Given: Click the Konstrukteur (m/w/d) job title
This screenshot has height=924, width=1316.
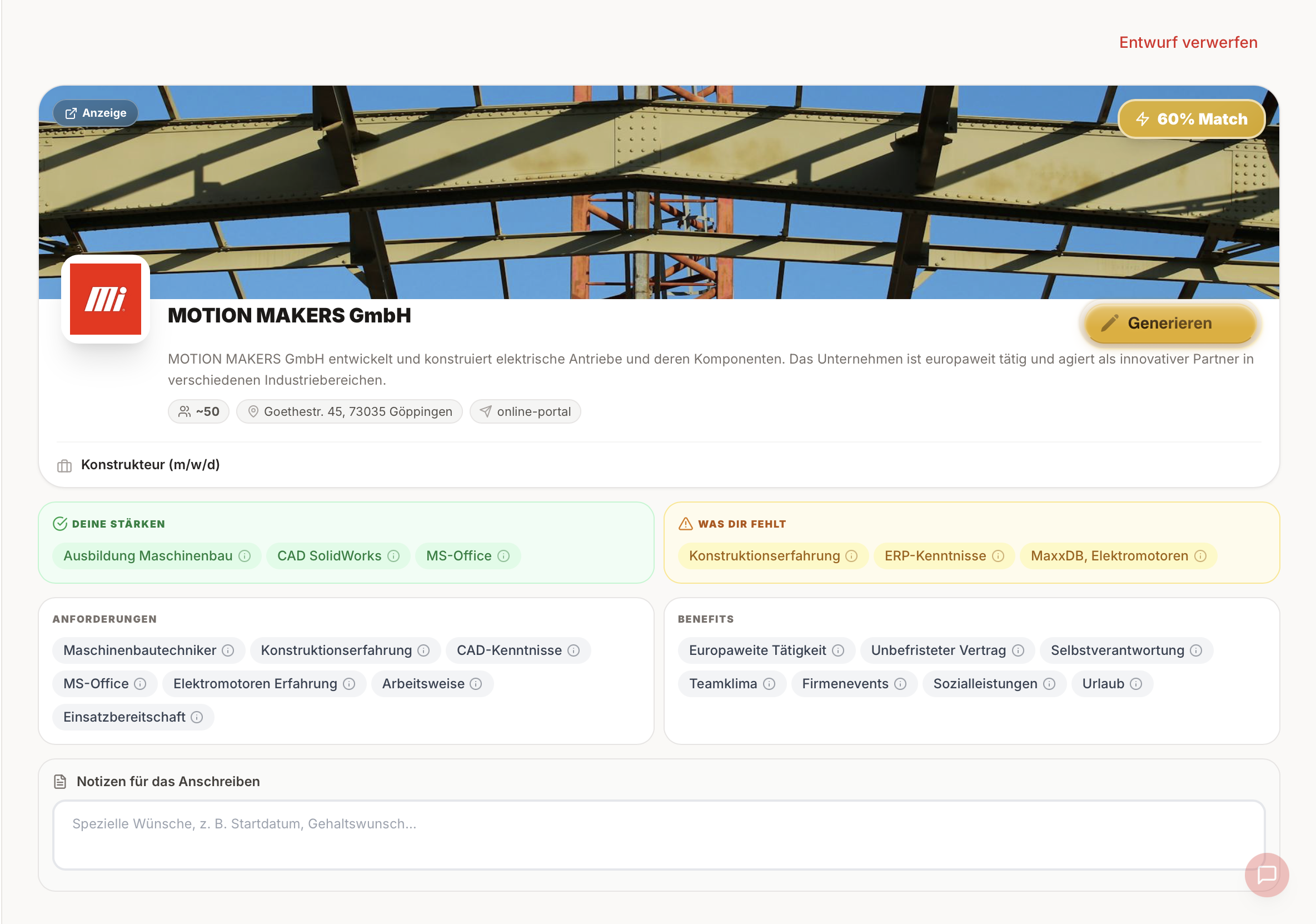Looking at the screenshot, I should [x=150, y=464].
